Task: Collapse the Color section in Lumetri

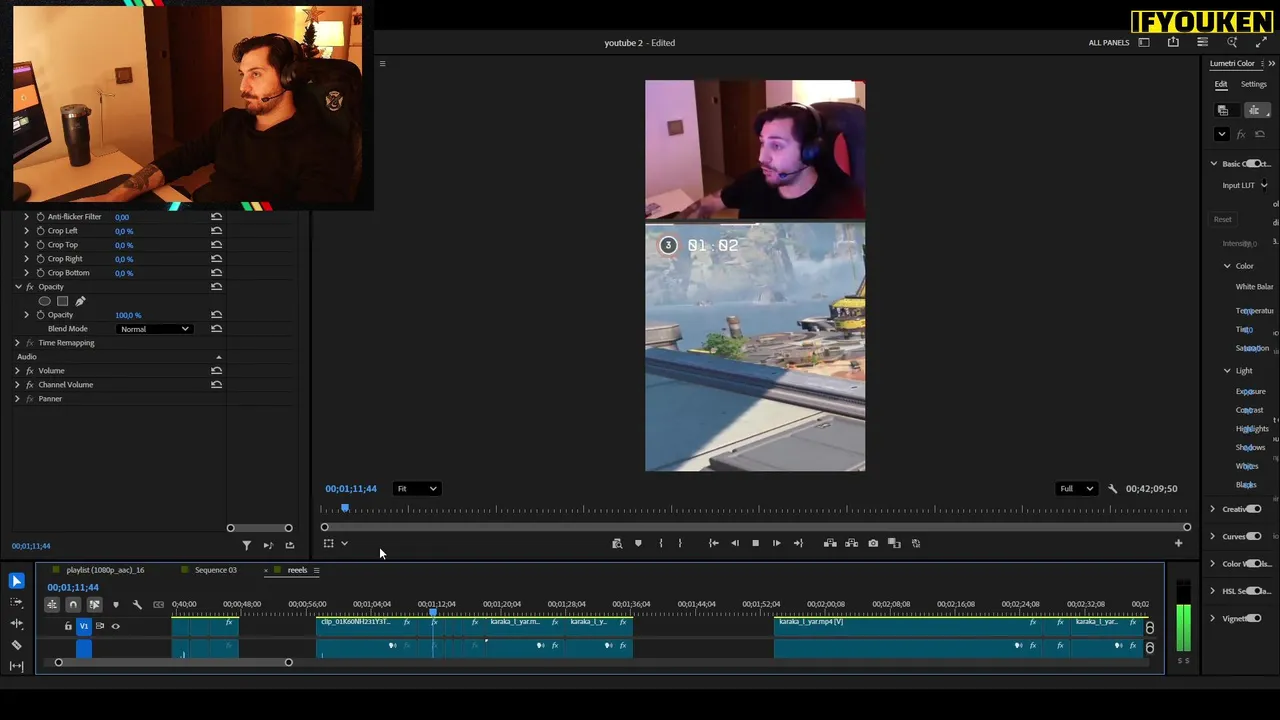Action: (x=1227, y=266)
